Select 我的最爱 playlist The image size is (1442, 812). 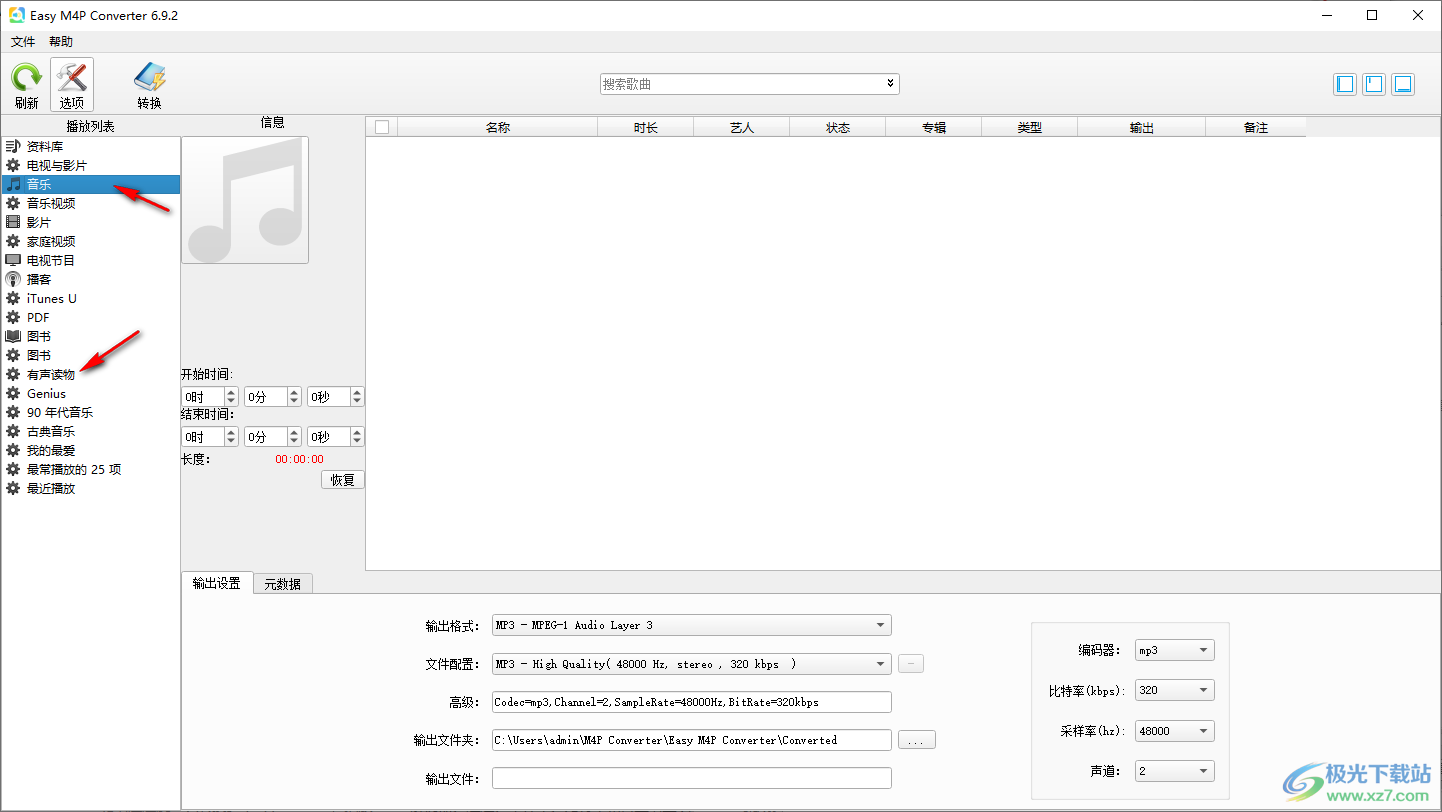coord(91,450)
